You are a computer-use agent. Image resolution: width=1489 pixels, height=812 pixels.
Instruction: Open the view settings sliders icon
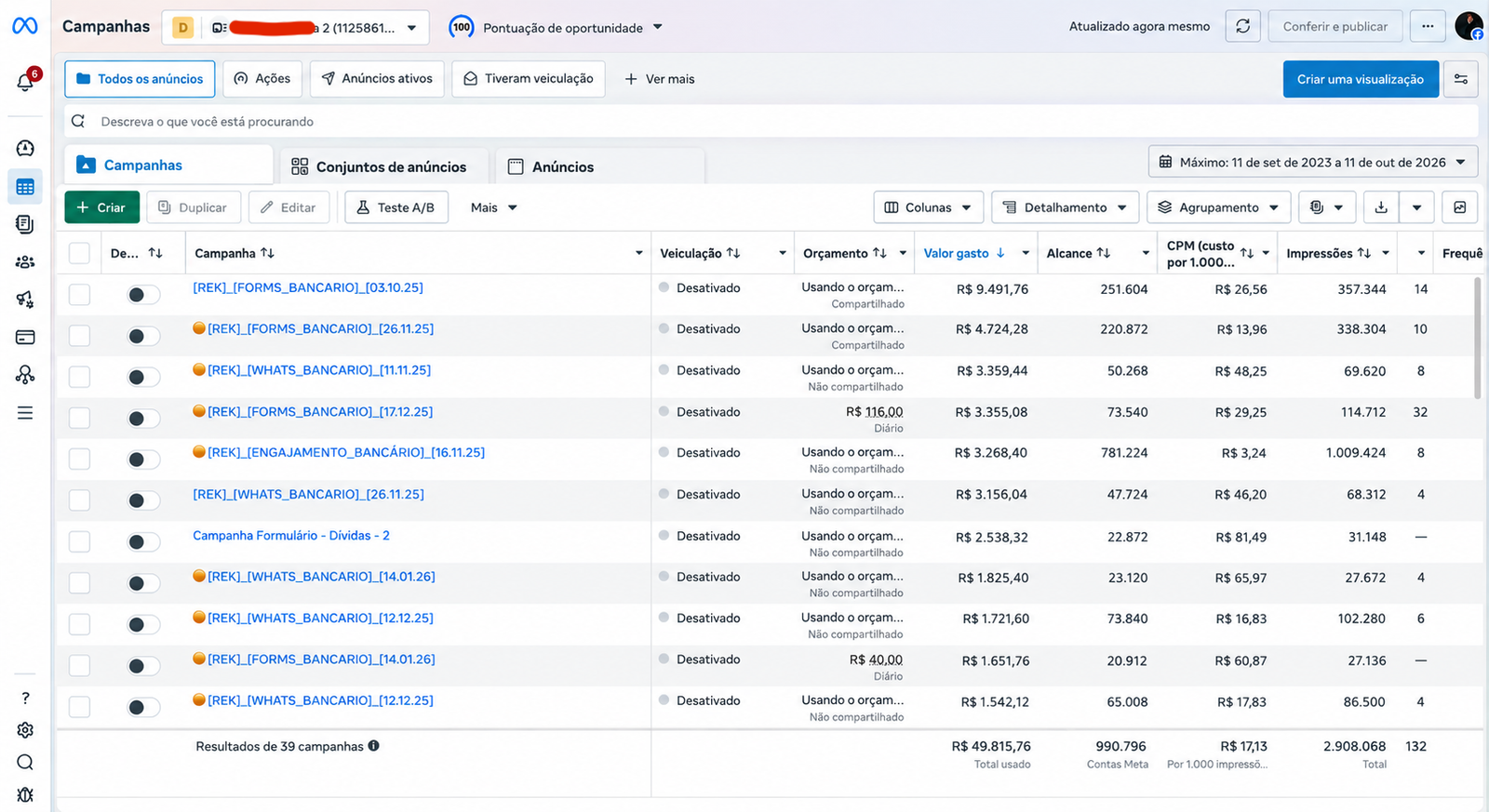[x=1461, y=79]
